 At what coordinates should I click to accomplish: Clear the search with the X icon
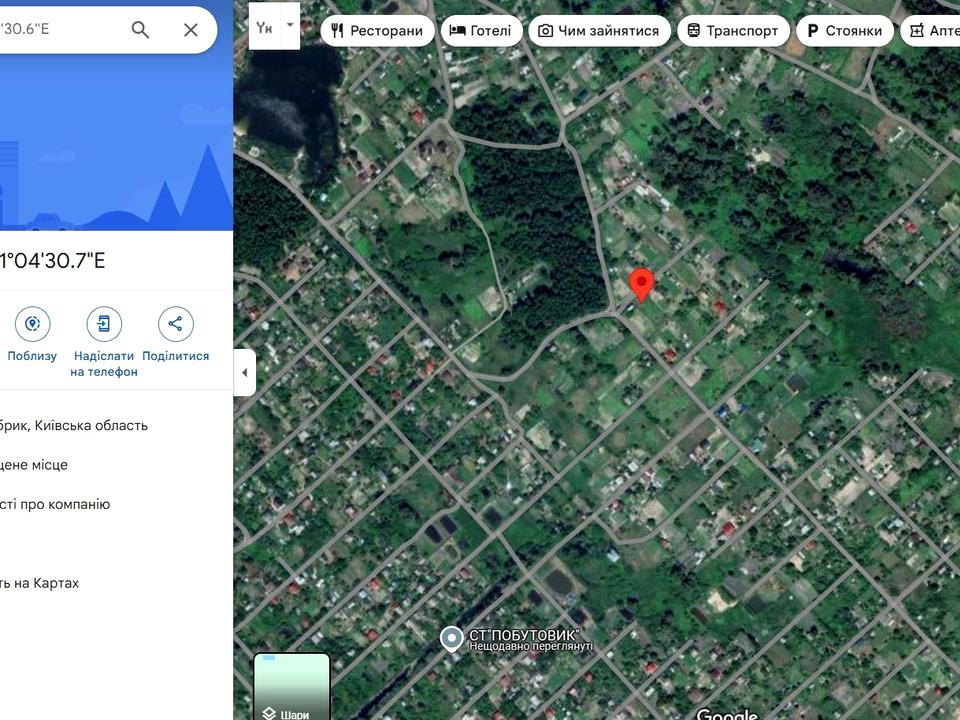click(x=191, y=29)
